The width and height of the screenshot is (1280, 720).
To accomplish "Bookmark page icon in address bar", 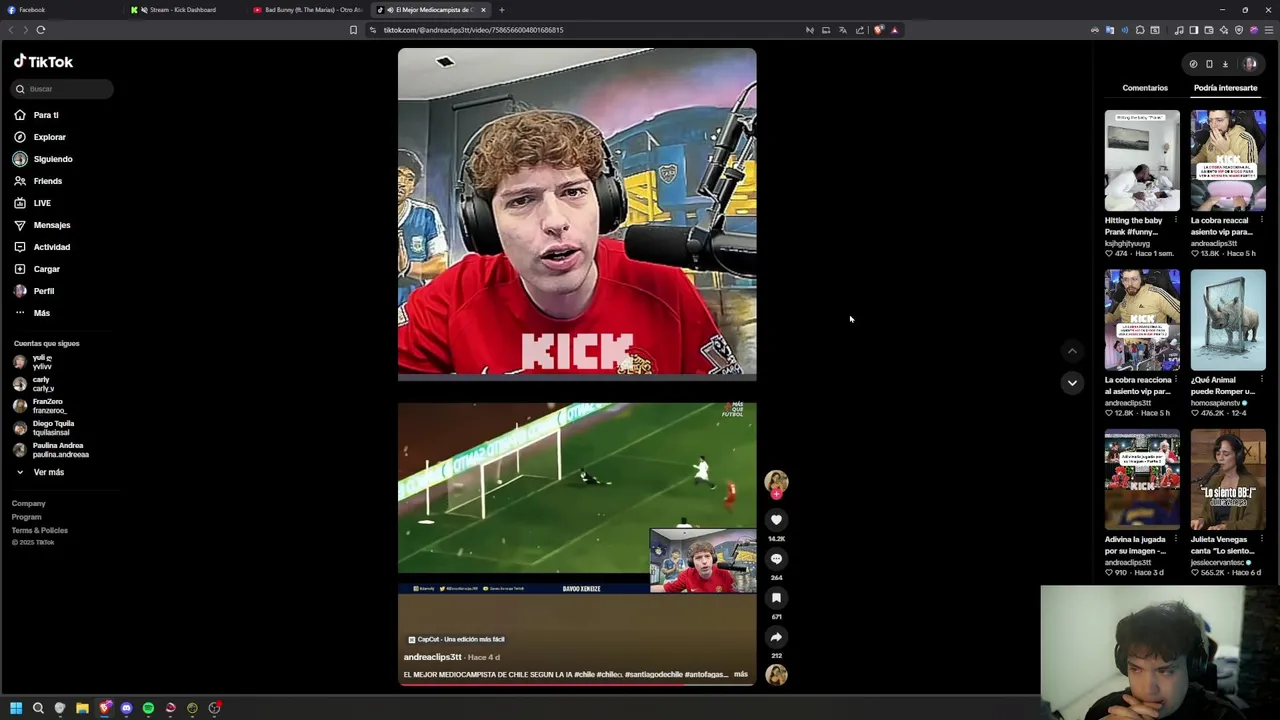I will (353, 30).
